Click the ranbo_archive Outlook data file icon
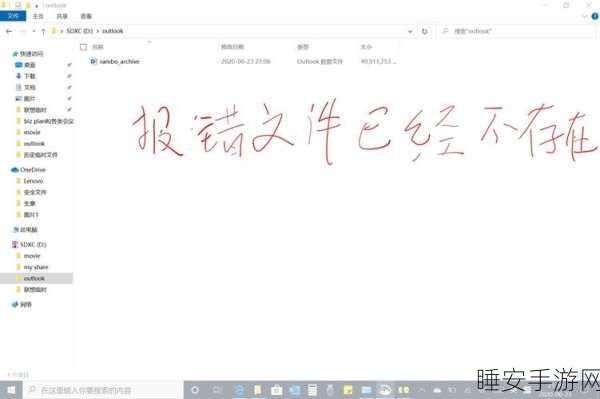The width and height of the screenshot is (600, 399). coord(93,61)
